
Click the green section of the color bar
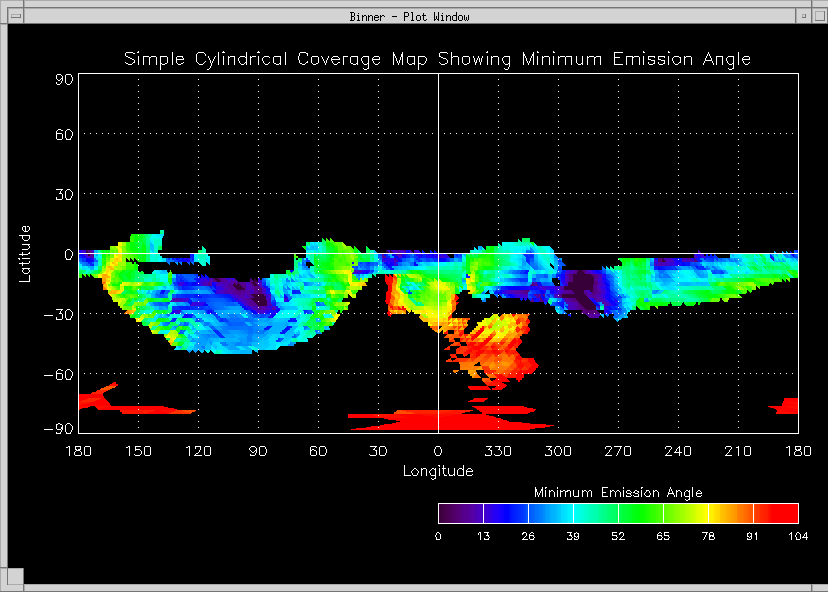coord(640,513)
